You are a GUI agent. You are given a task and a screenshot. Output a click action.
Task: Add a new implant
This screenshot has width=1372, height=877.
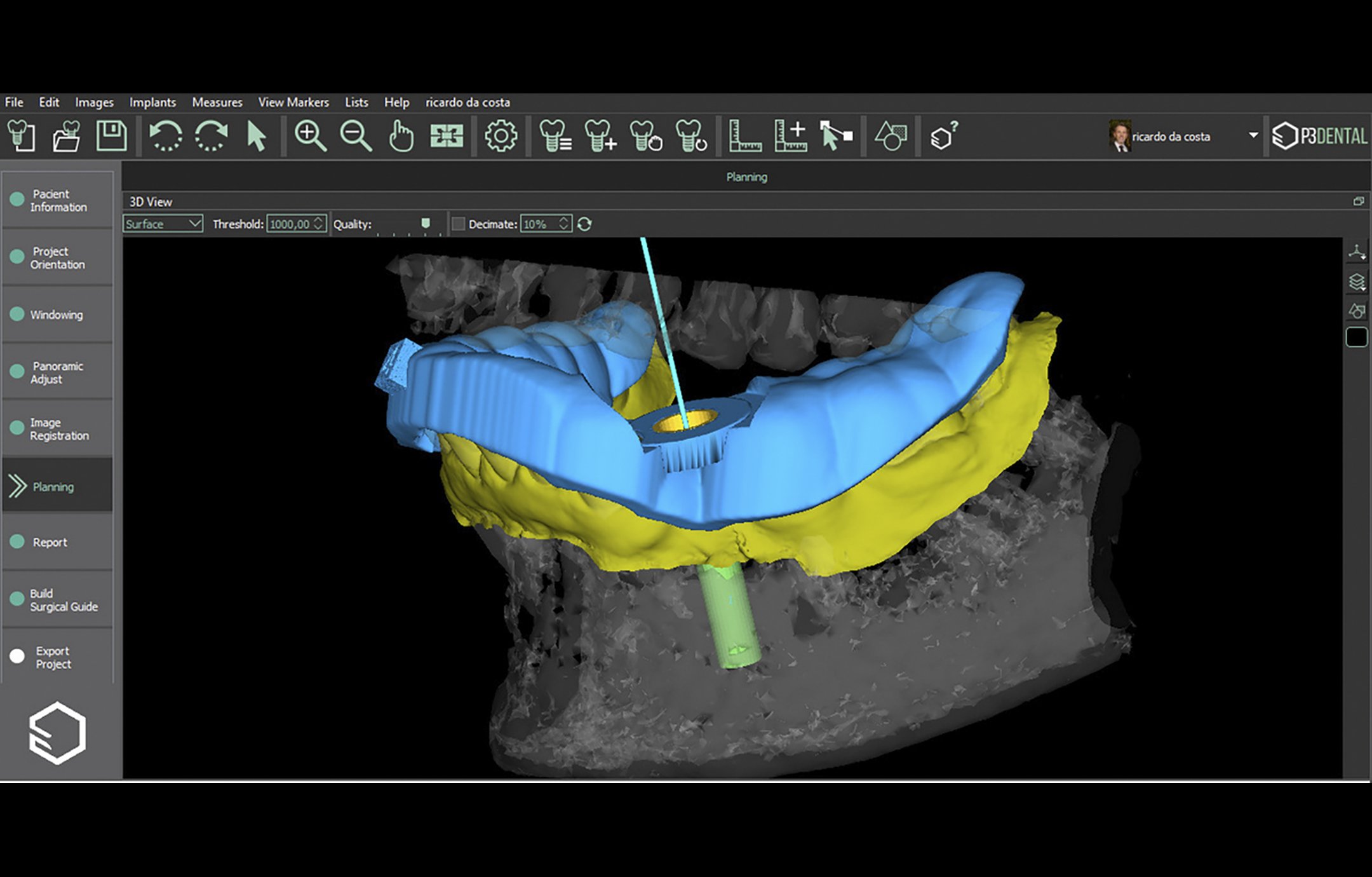pos(600,136)
